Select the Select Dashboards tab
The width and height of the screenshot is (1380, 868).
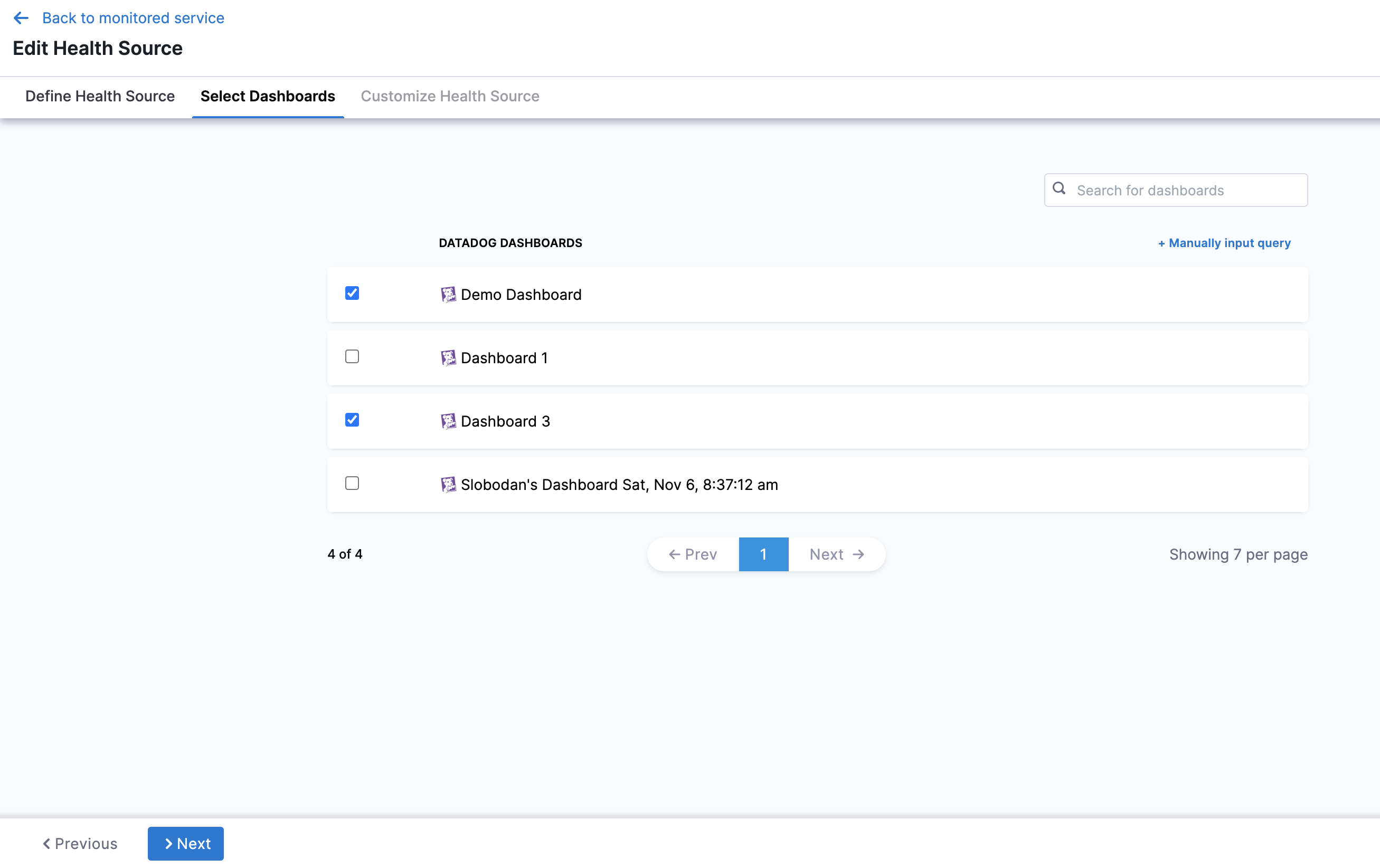click(x=268, y=96)
